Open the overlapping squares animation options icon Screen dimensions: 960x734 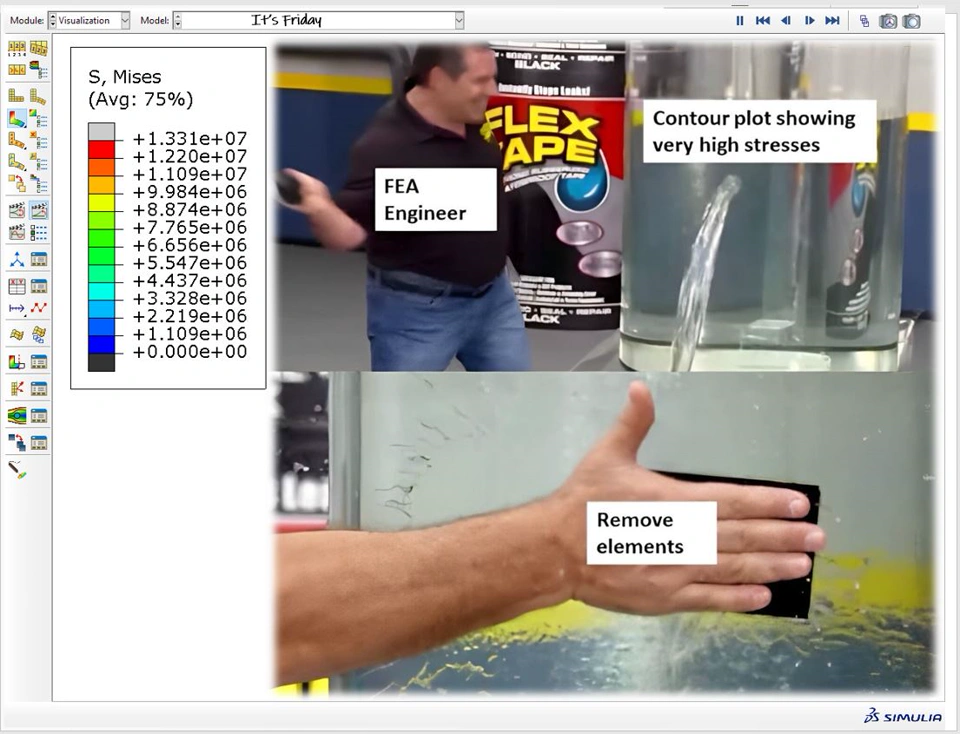pos(864,21)
